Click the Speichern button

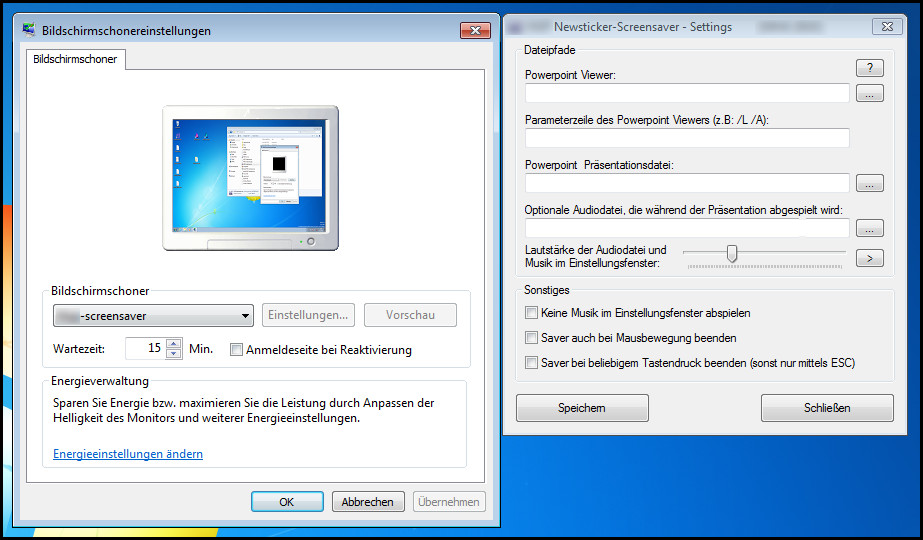pos(582,408)
